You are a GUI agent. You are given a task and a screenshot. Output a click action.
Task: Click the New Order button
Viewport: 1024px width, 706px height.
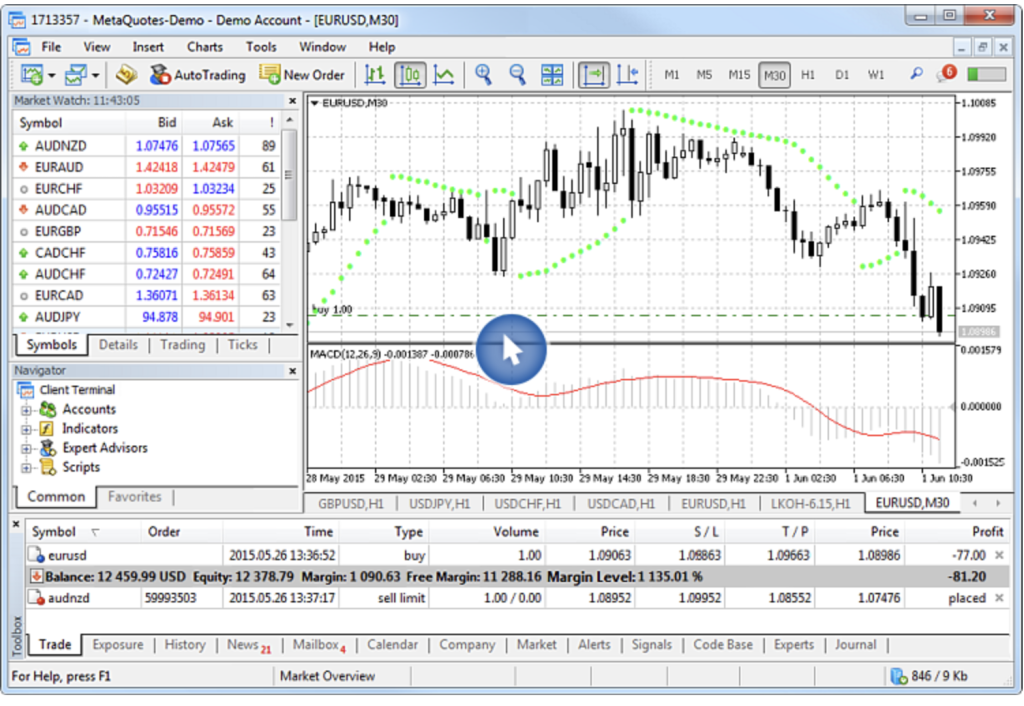302,75
